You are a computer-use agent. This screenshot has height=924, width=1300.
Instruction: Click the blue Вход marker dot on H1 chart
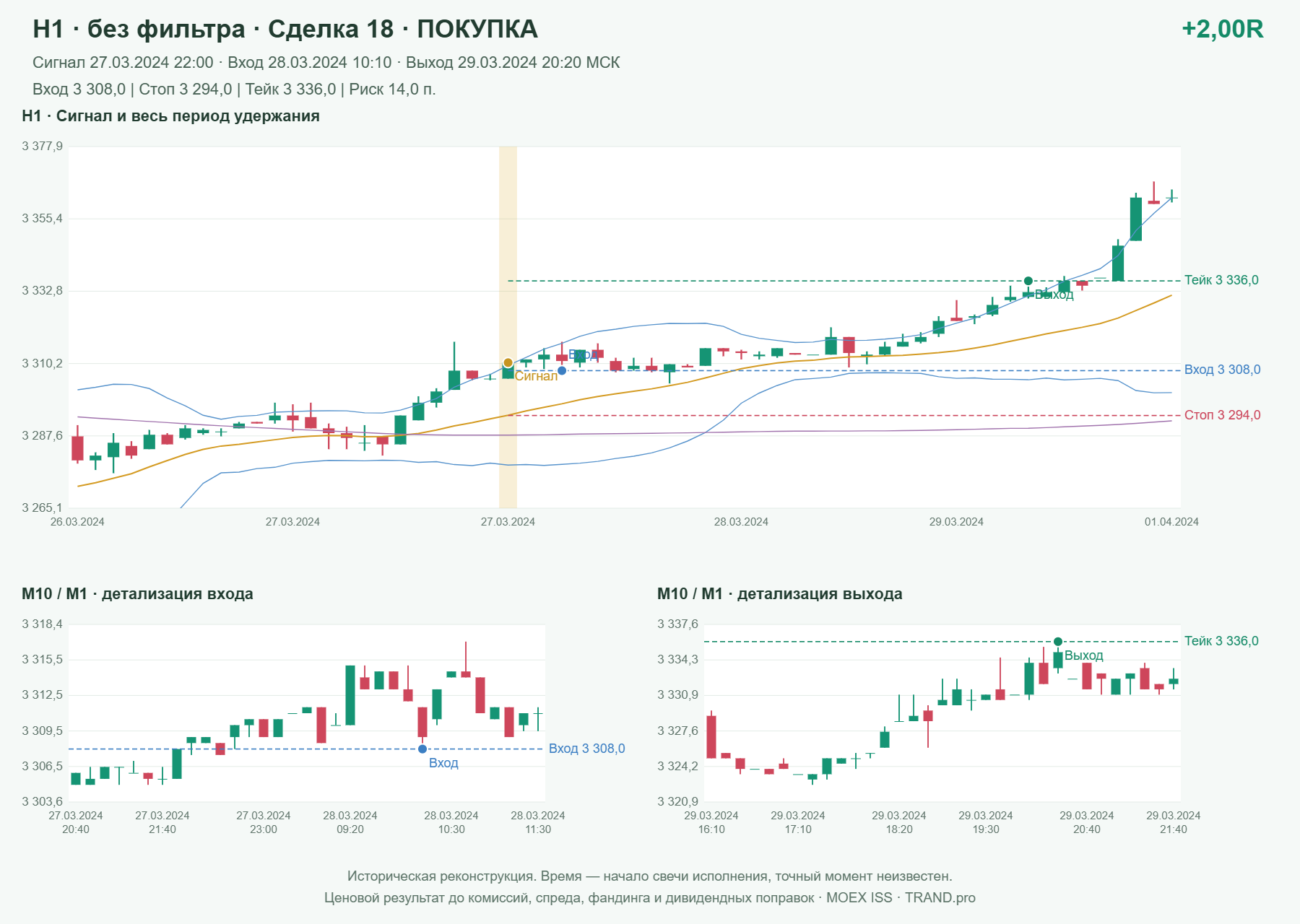(x=562, y=370)
